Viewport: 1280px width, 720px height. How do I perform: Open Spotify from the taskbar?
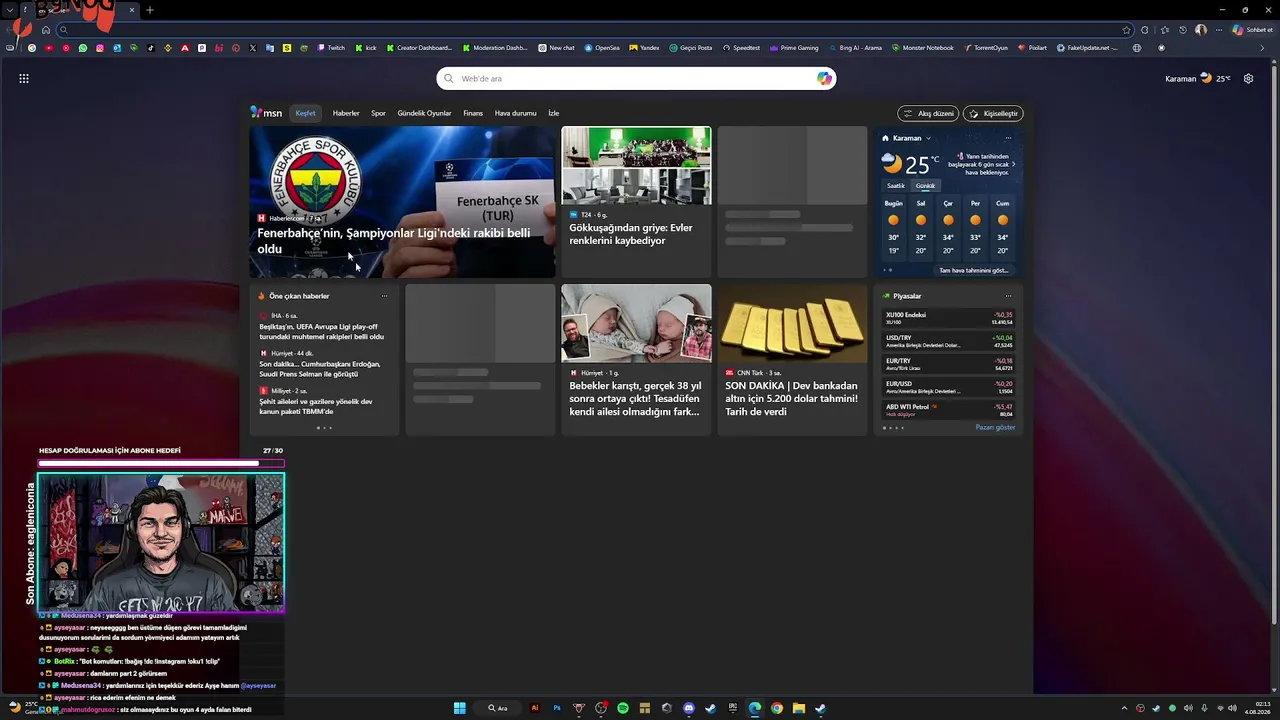623,708
